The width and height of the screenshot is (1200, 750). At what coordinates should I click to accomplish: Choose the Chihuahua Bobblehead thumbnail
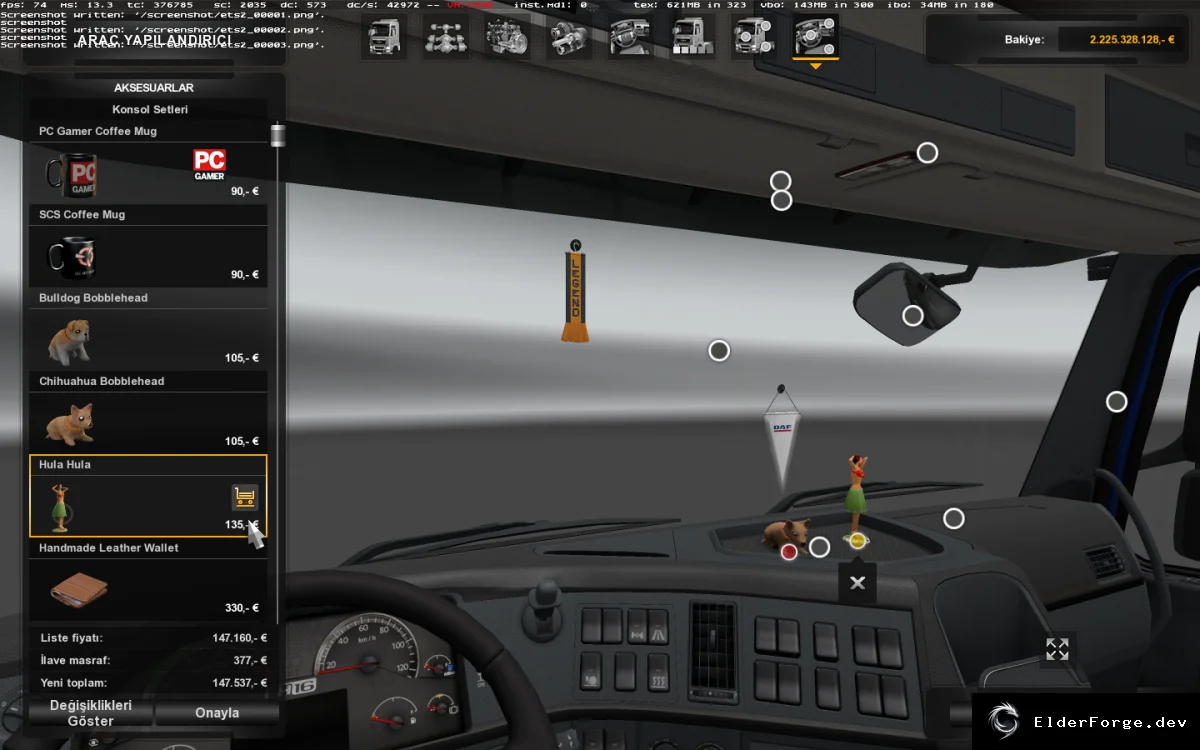(x=70, y=424)
